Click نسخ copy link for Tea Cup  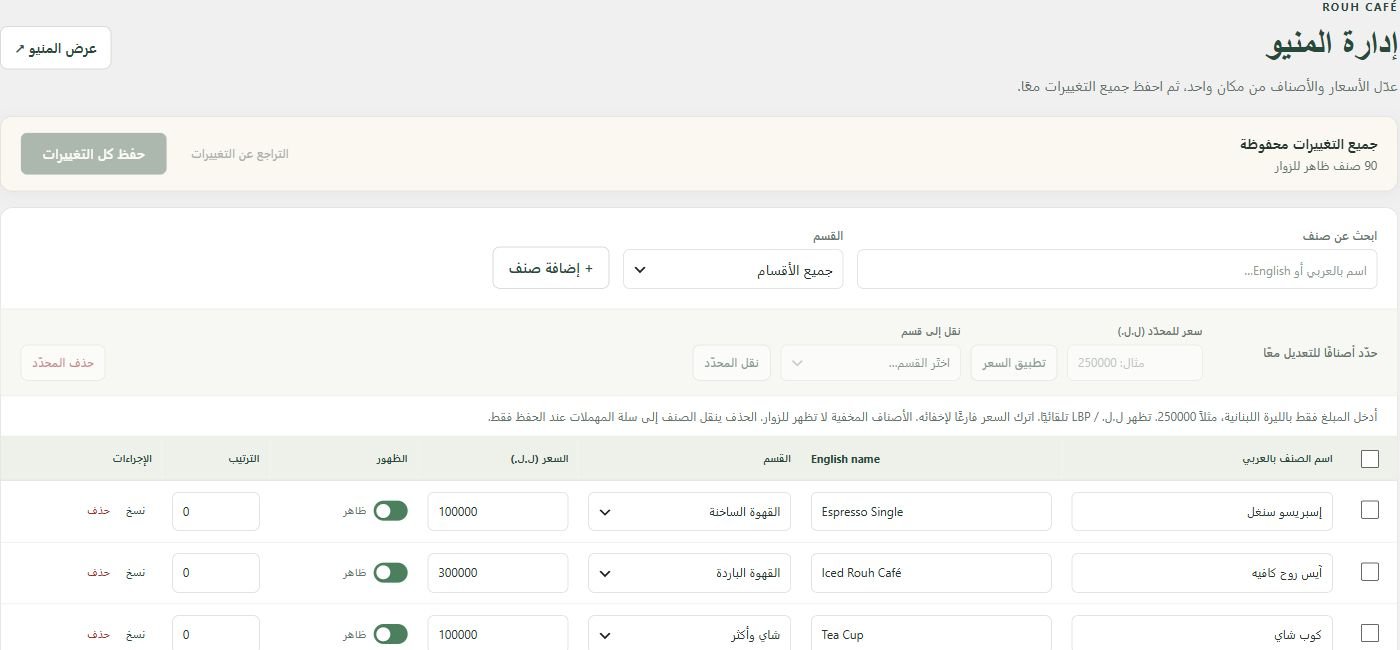tap(135, 634)
